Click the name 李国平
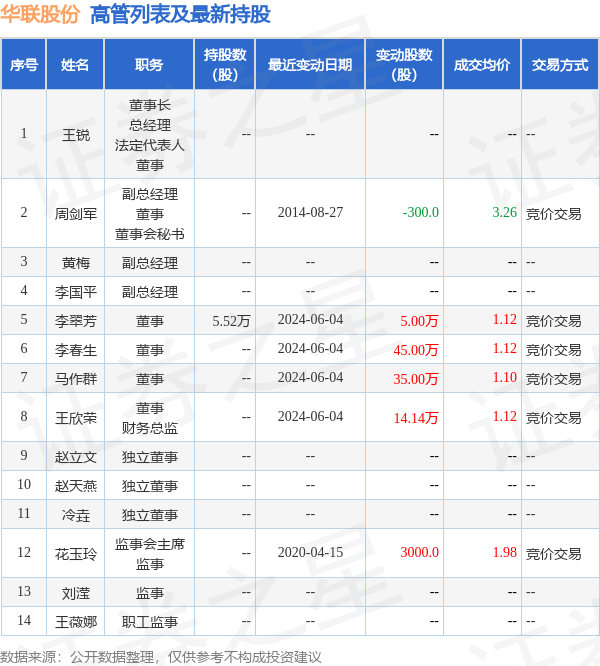This screenshot has height=666, width=600. [x=76, y=292]
